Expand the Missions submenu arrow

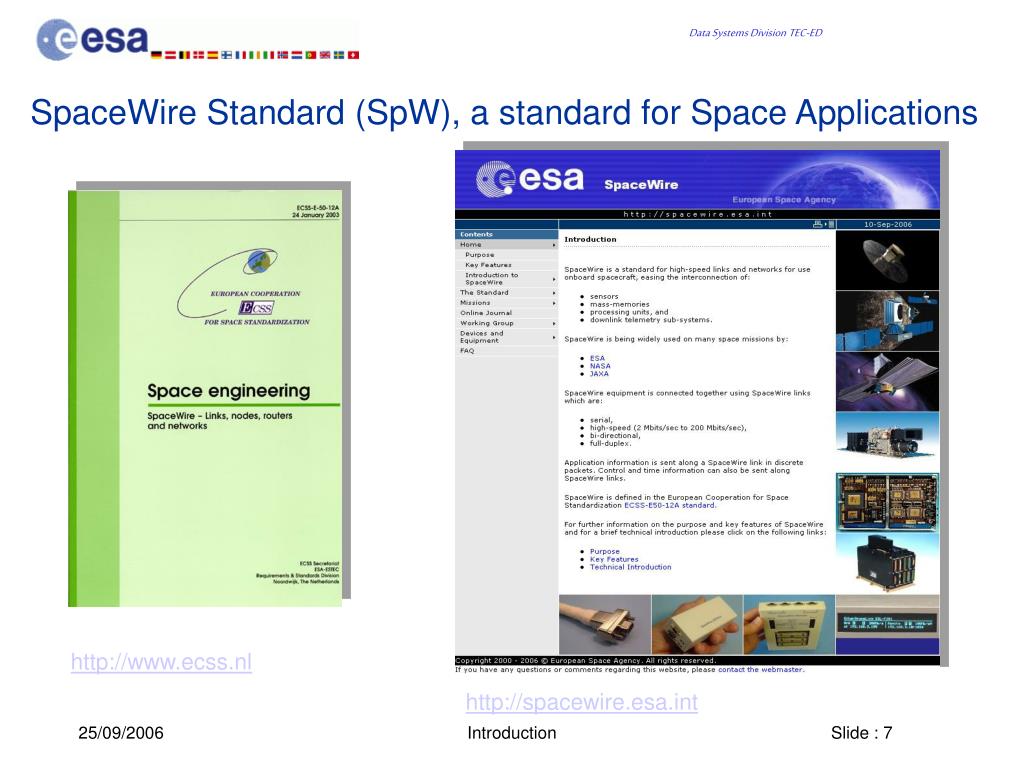(x=554, y=303)
